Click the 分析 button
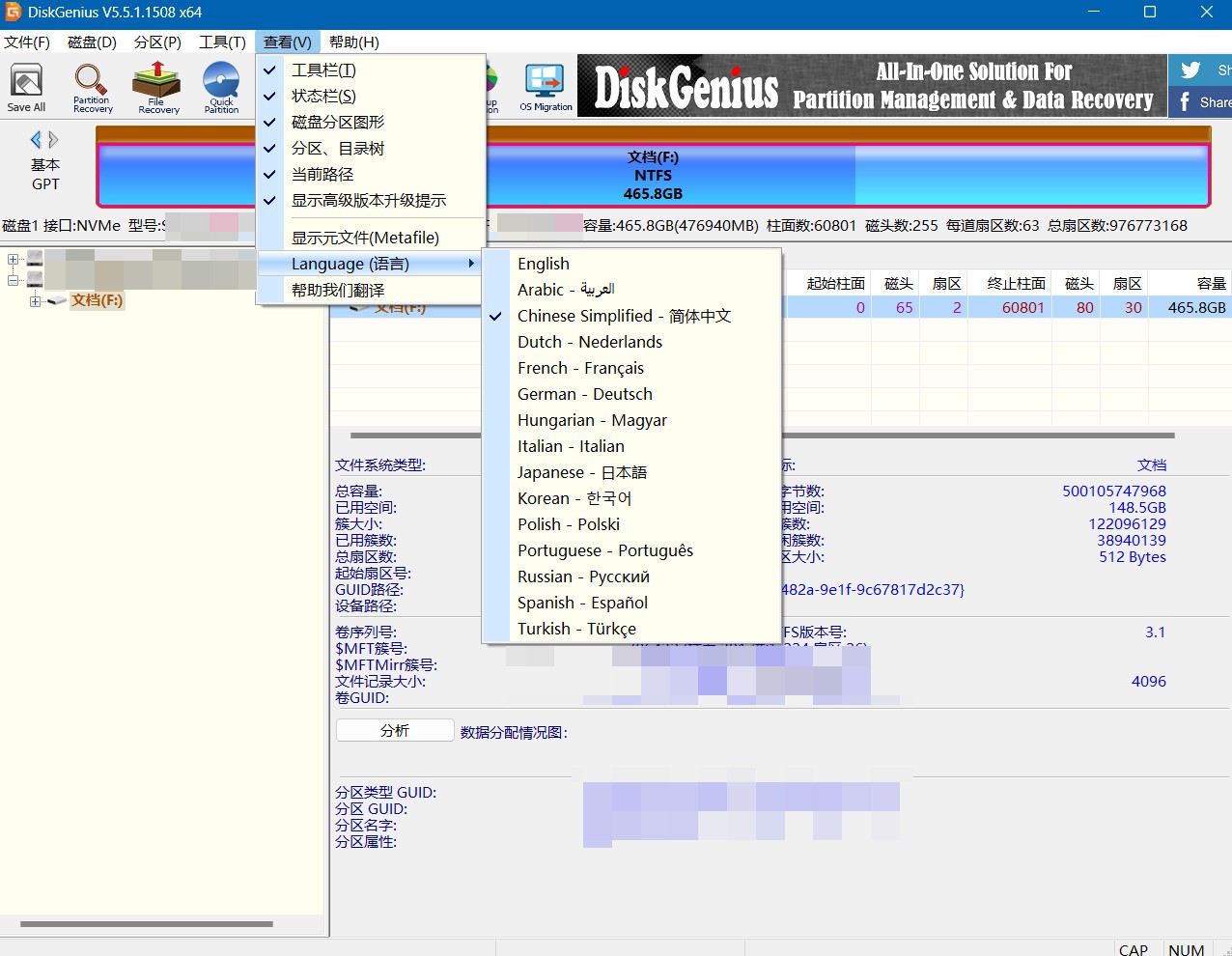 (x=395, y=730)
